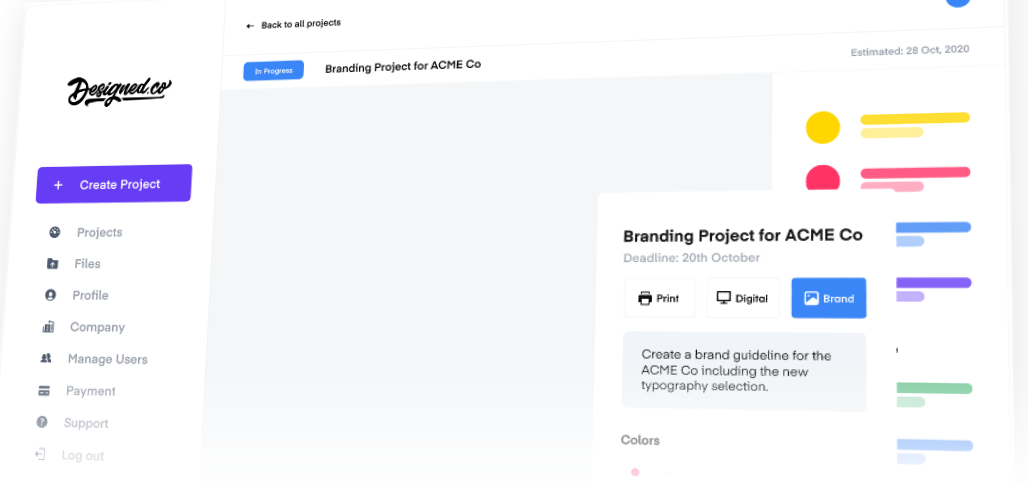Click the In Progress status badge
The image size is (1028, 485).
pos(273,71)
